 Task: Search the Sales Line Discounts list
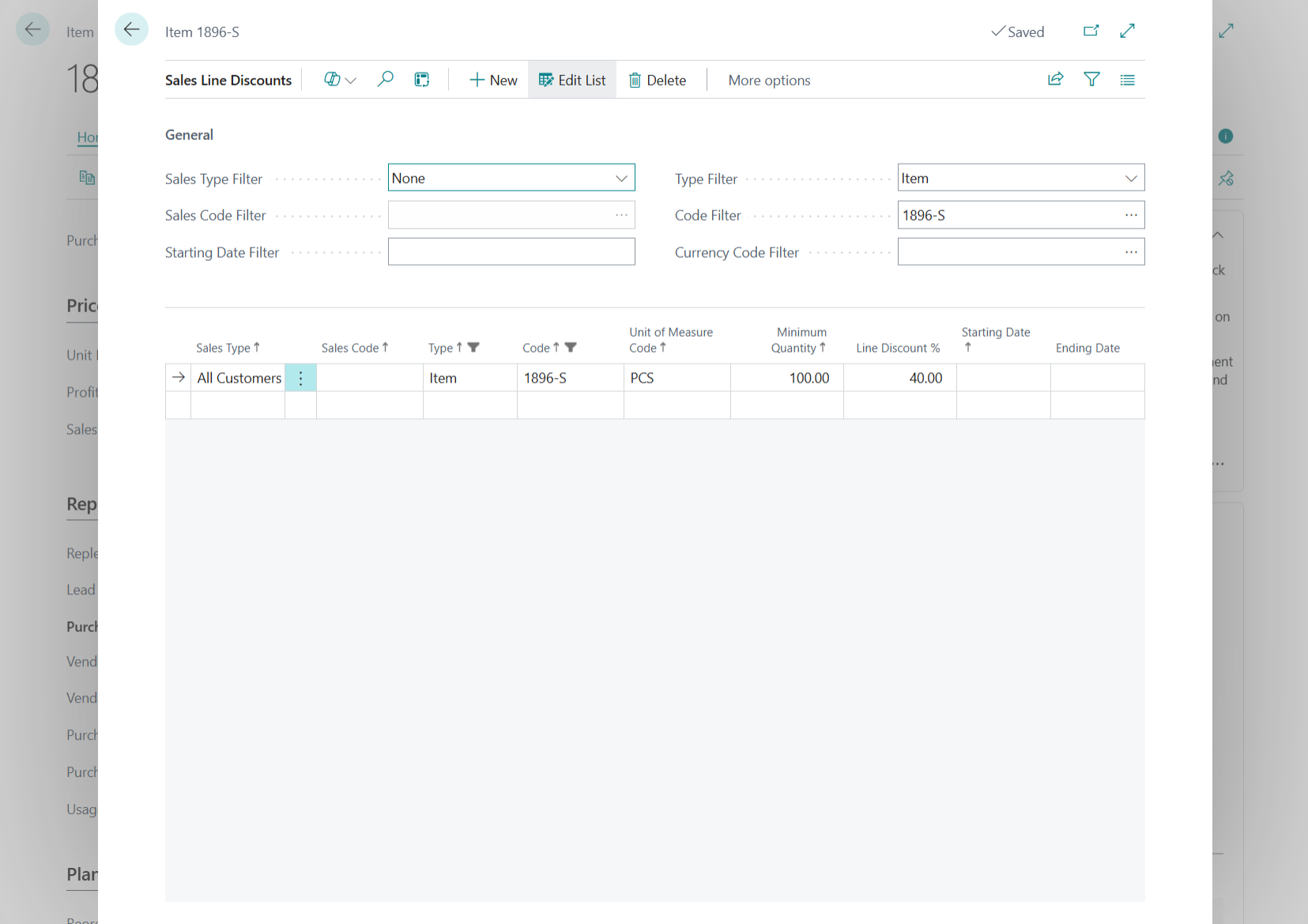click(x=386, y=80)
